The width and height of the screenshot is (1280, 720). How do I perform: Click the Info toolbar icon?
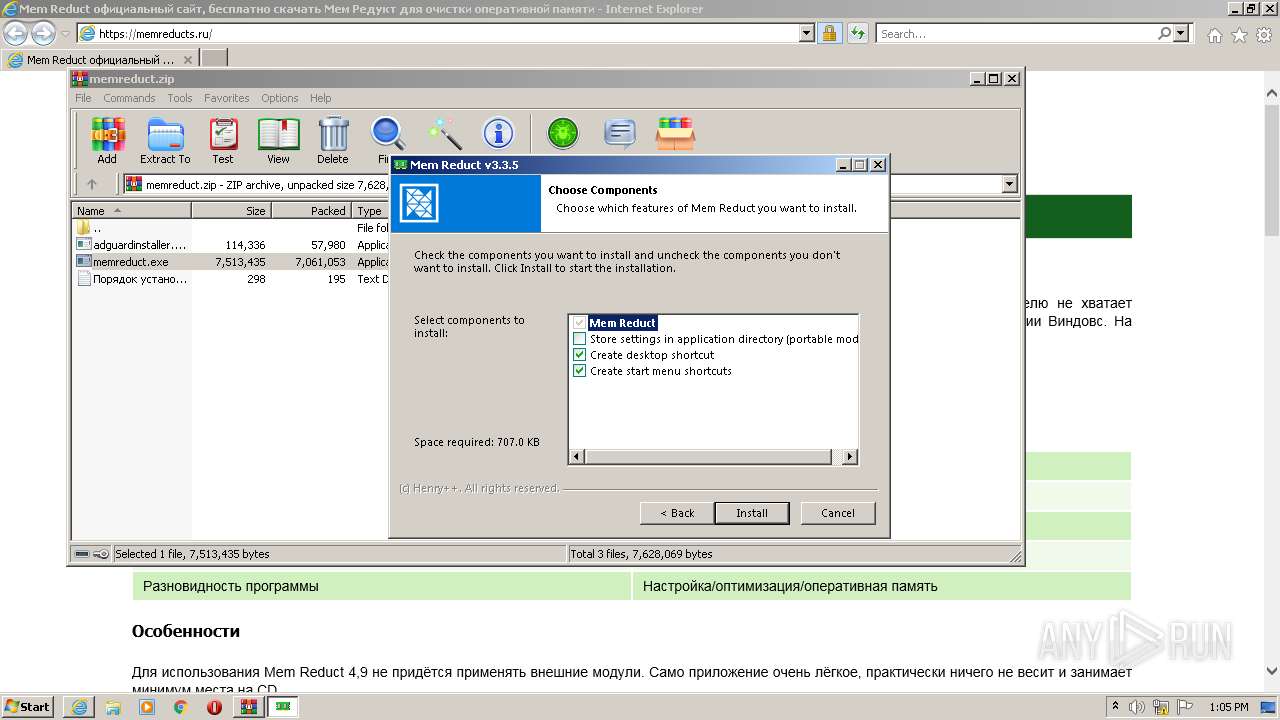tap(498, 134)
